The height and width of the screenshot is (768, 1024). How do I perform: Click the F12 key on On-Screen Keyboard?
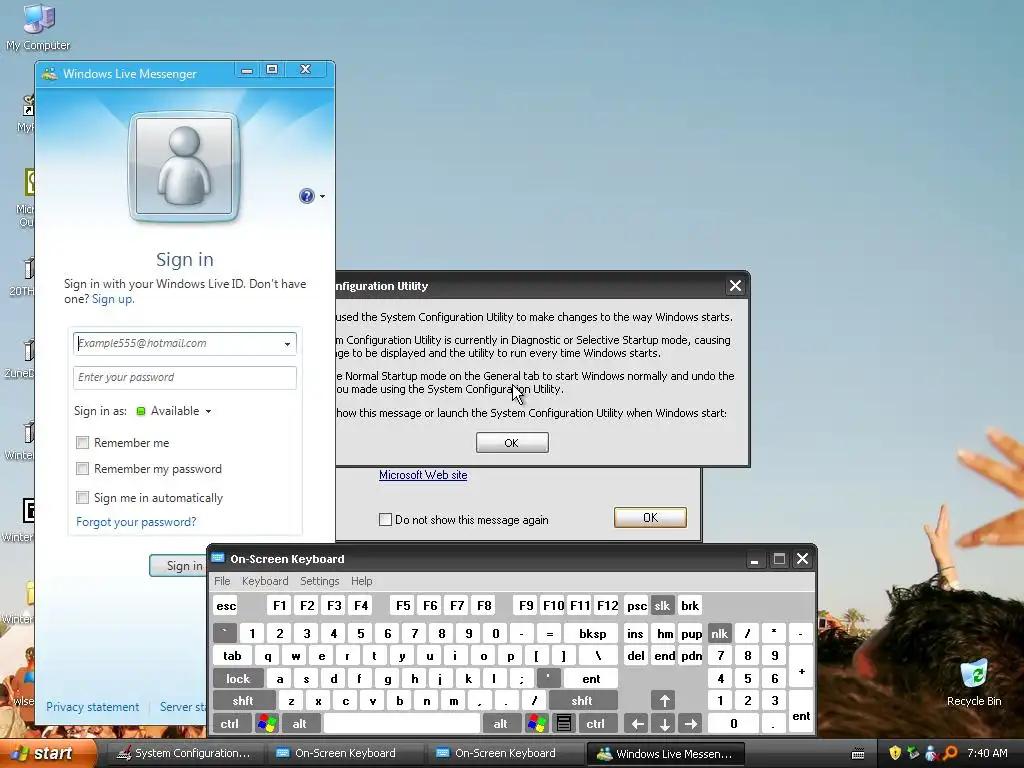[607, 605]
